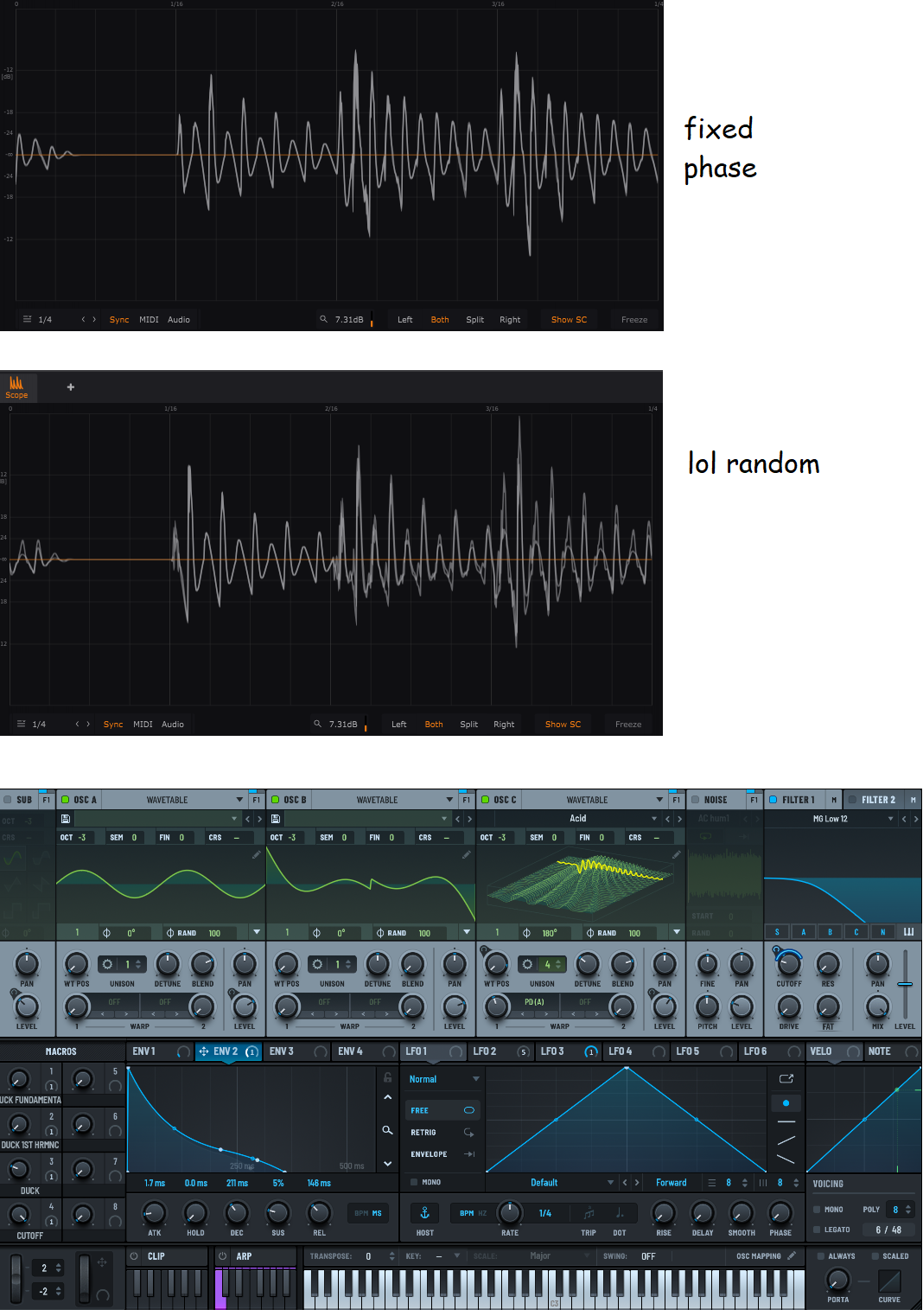Click the filter CUTOFF knob
The width and height of the screenshot is (923, 1316).
tap(788, 963)
